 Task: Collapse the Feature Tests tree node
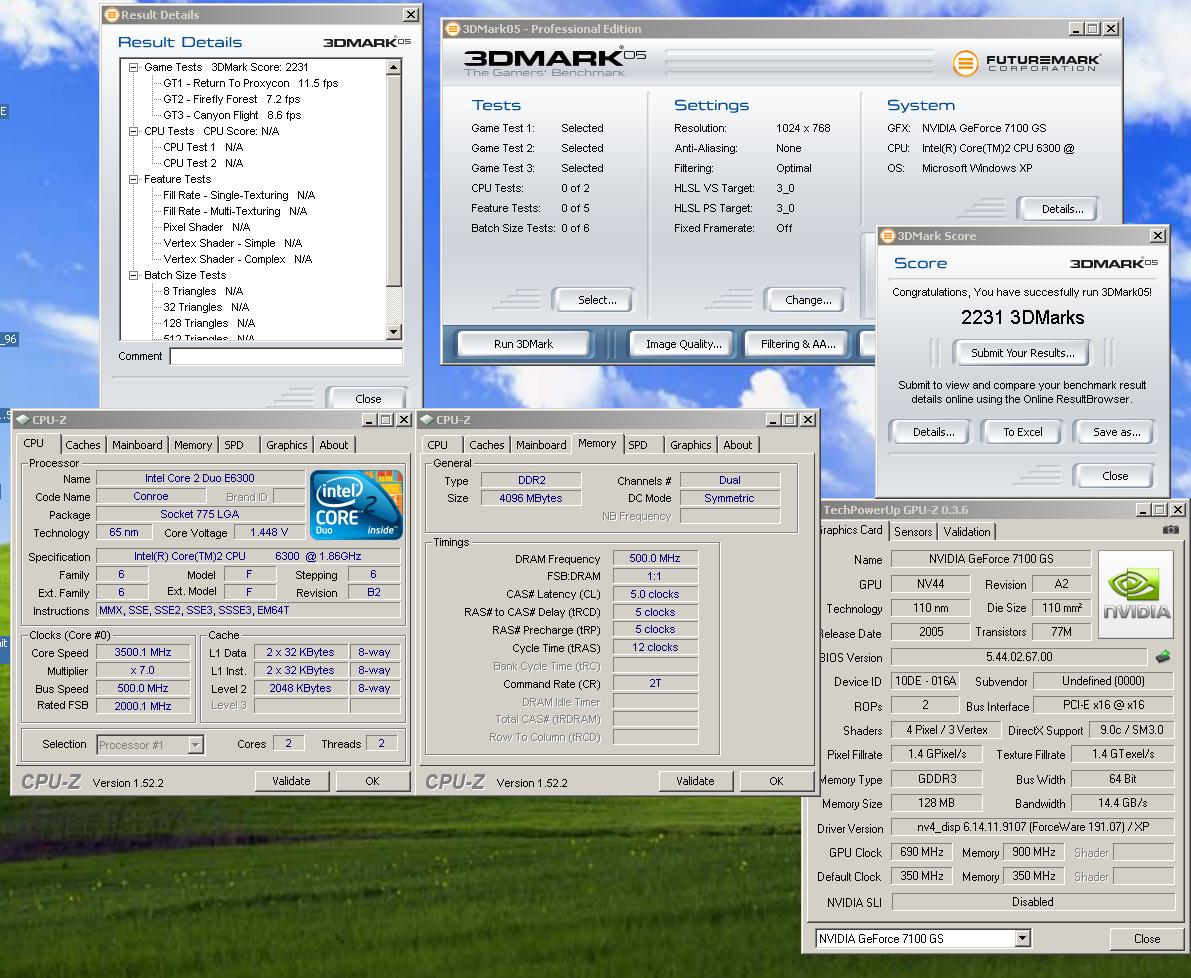coord(133,179)
